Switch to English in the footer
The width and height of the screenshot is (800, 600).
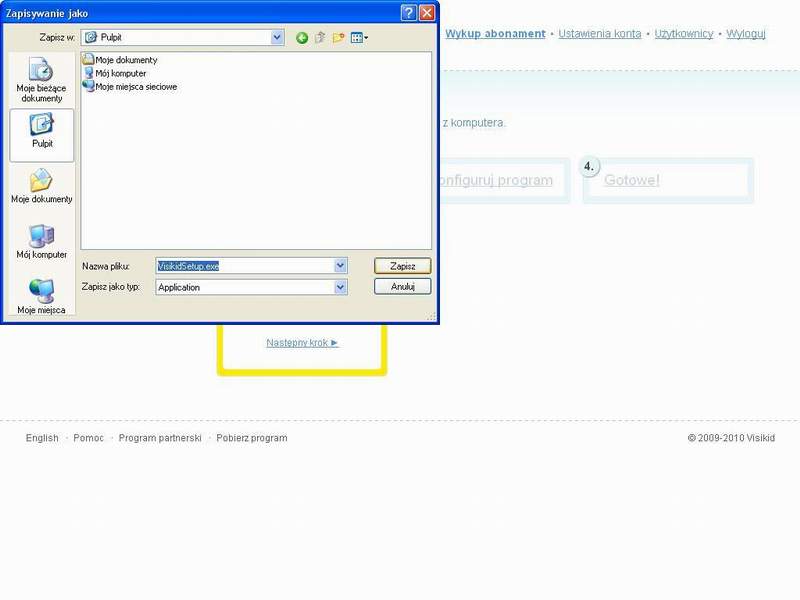tap(42, 438)
